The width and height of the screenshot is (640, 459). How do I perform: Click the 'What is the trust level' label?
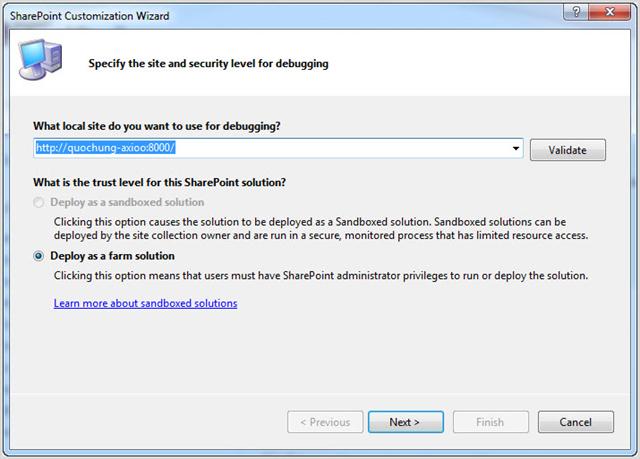coord(160,182)
